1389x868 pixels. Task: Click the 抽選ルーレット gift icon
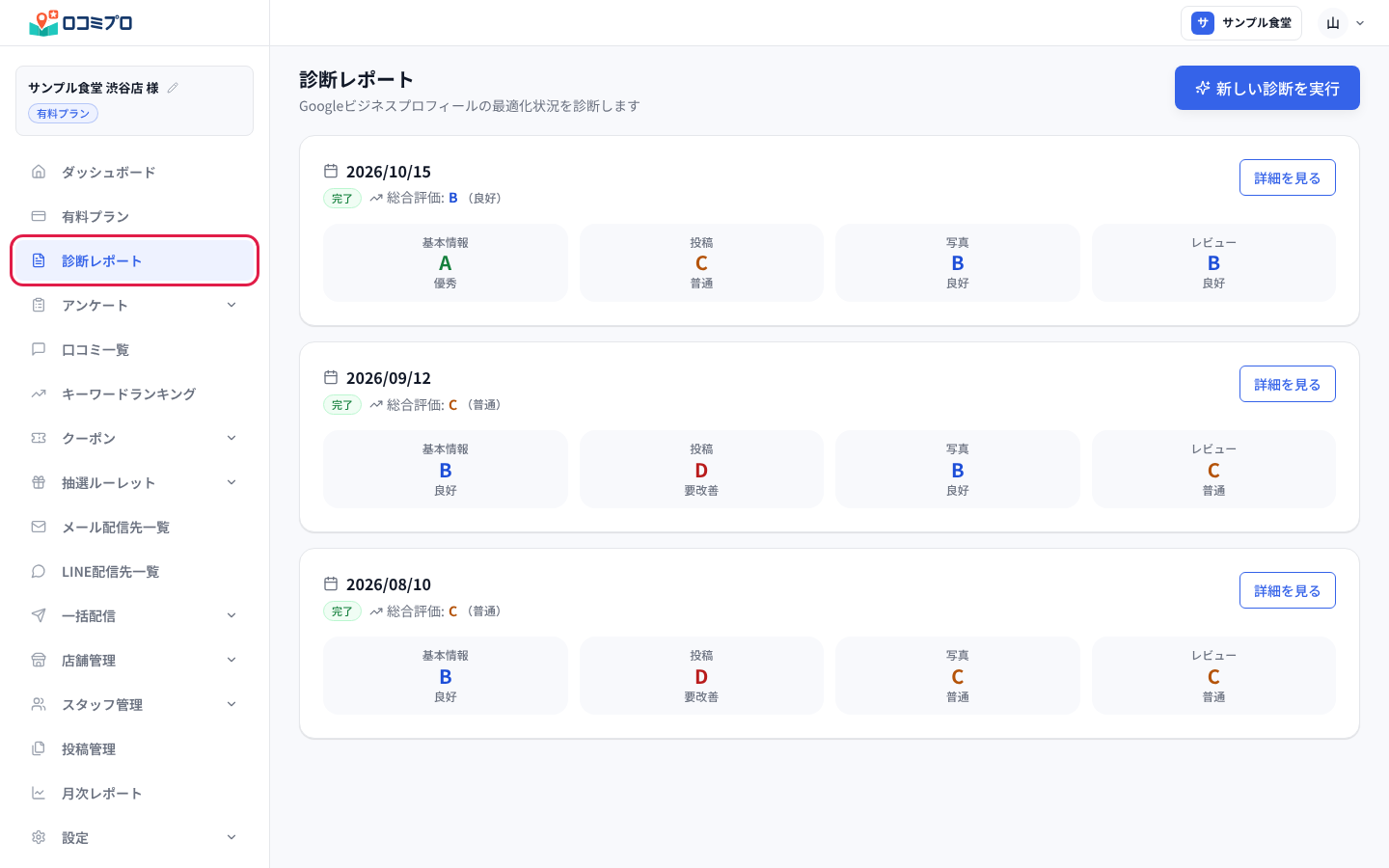(x=39, y=482)
